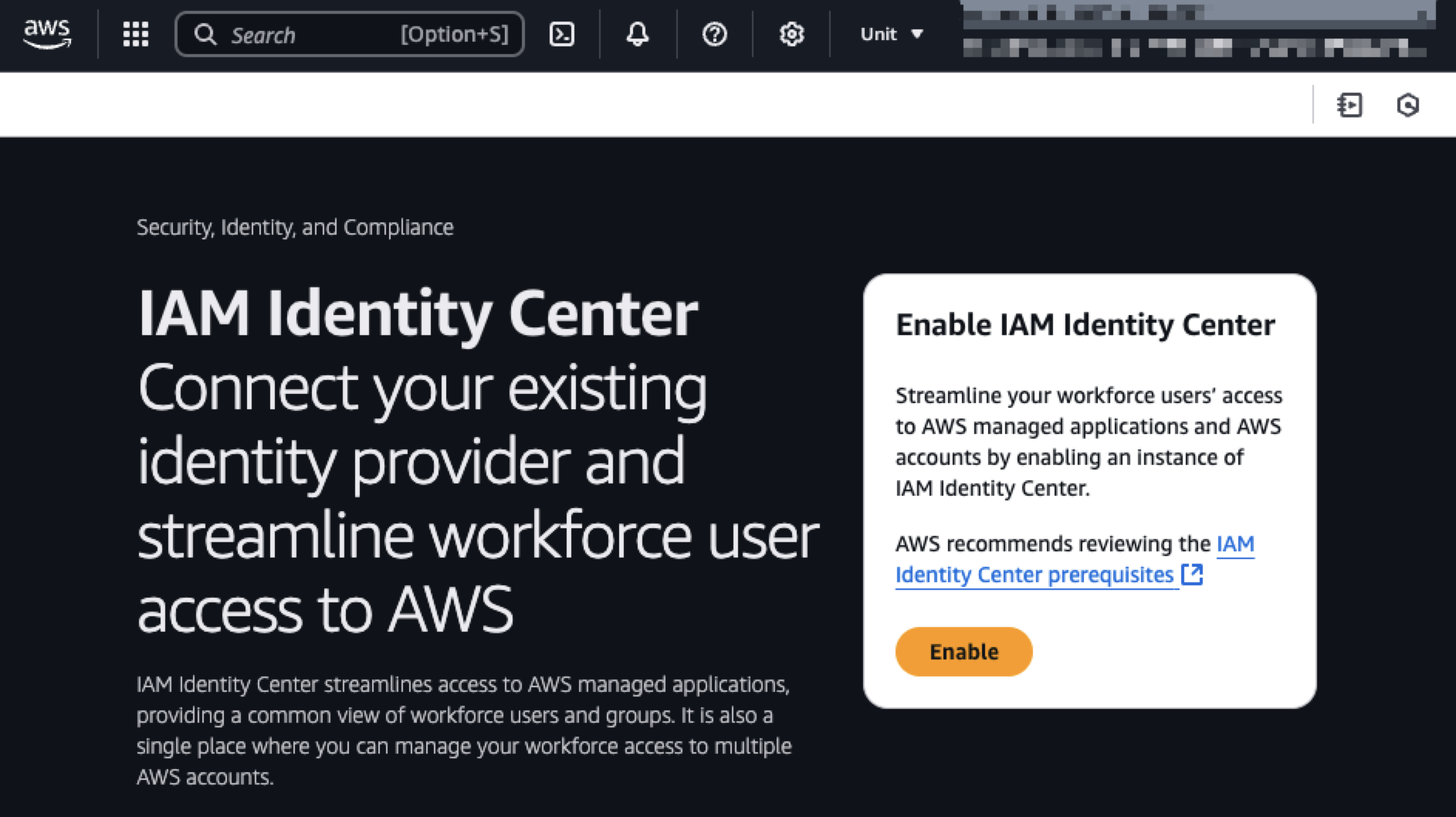
Task: Open AWS help with the question mark icon
Action: [x=714, y=34]
